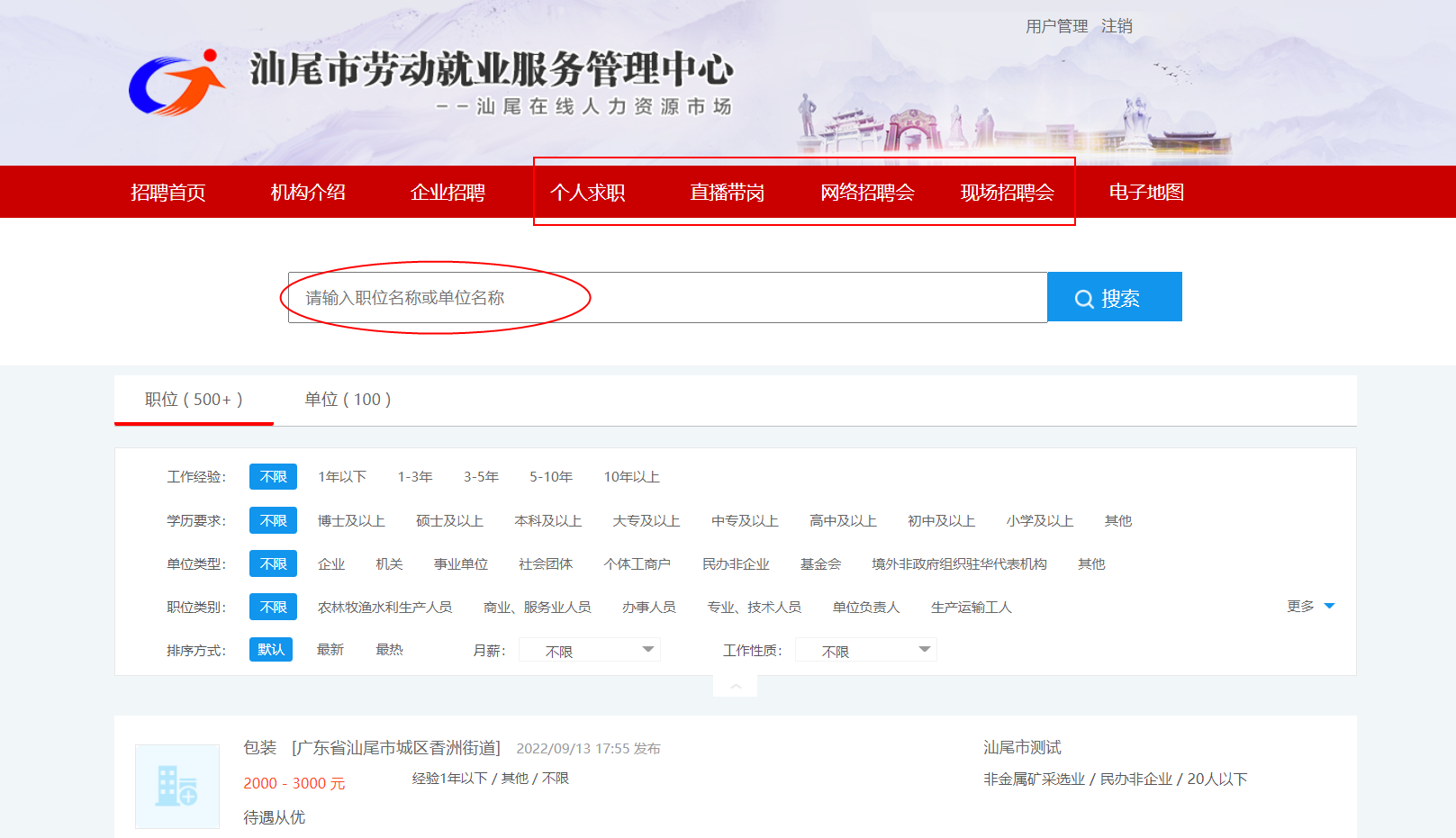The height and width of the screenshot is (838, 1456).
Task: Select 本科及以上 education filter
Action: 547,521
